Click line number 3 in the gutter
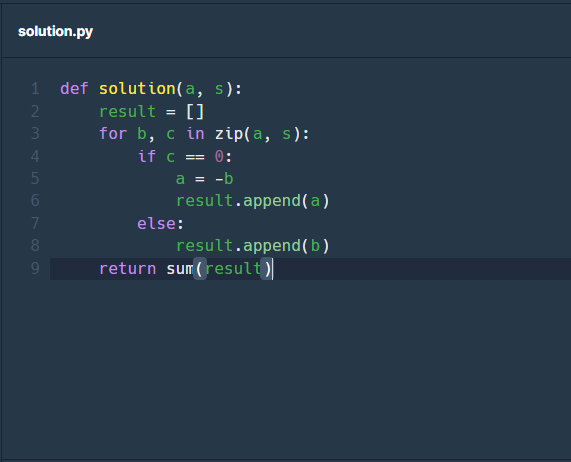This screenshot has width=571, height=462. tap(35, 134)
